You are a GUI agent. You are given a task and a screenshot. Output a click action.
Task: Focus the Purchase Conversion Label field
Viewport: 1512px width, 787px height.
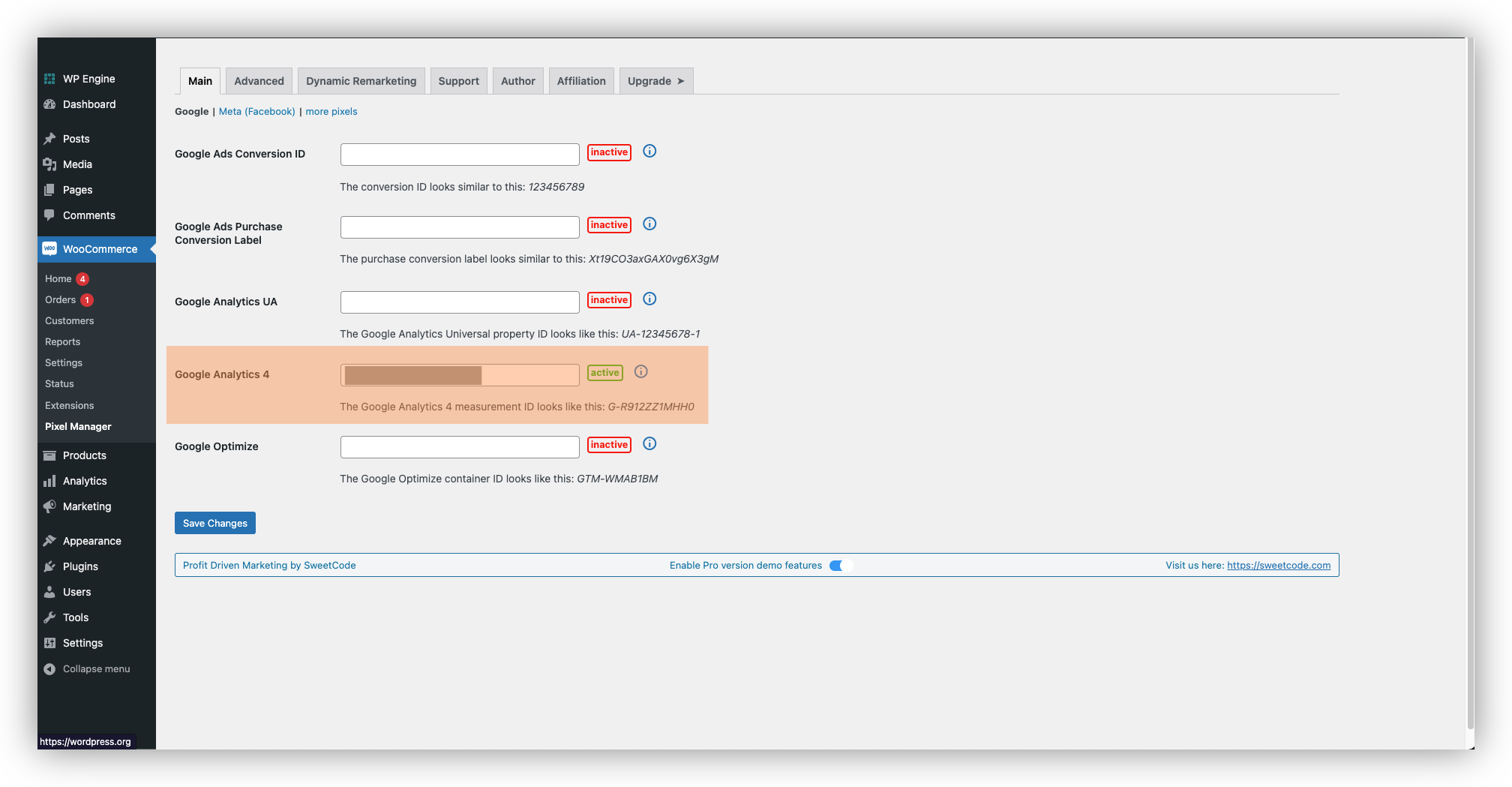click(460, 227)
